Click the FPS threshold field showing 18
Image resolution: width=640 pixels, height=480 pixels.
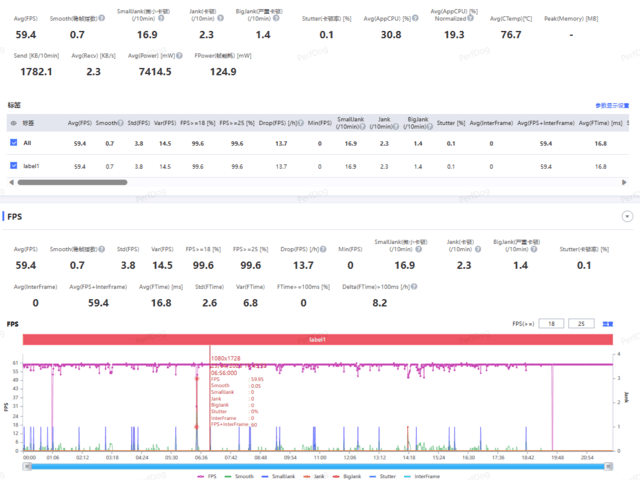click(550, 324)
